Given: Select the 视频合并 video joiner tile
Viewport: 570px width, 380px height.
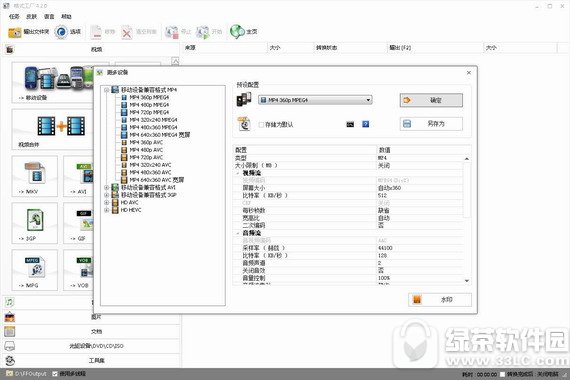Looking at the screenshot, I should click(x=53, y=129).
